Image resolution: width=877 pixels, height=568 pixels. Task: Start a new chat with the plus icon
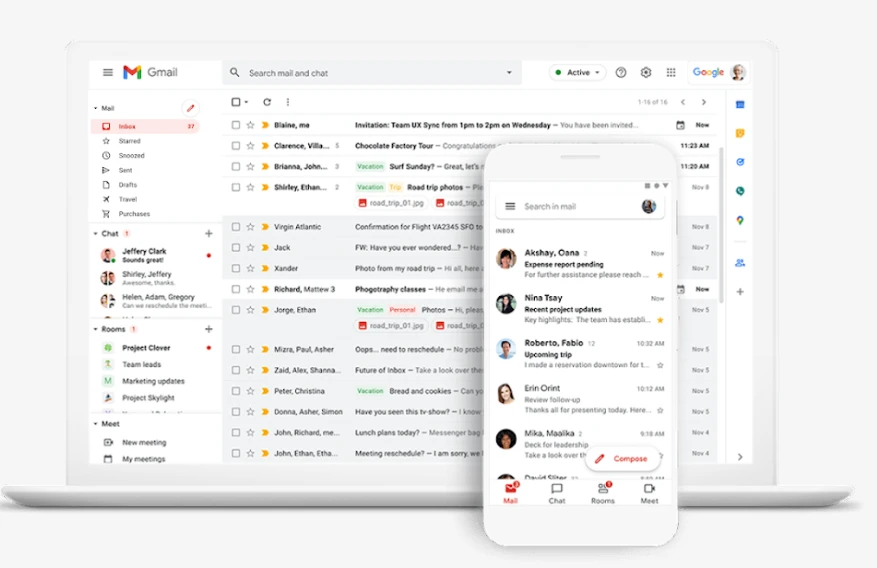pos(209,233)
